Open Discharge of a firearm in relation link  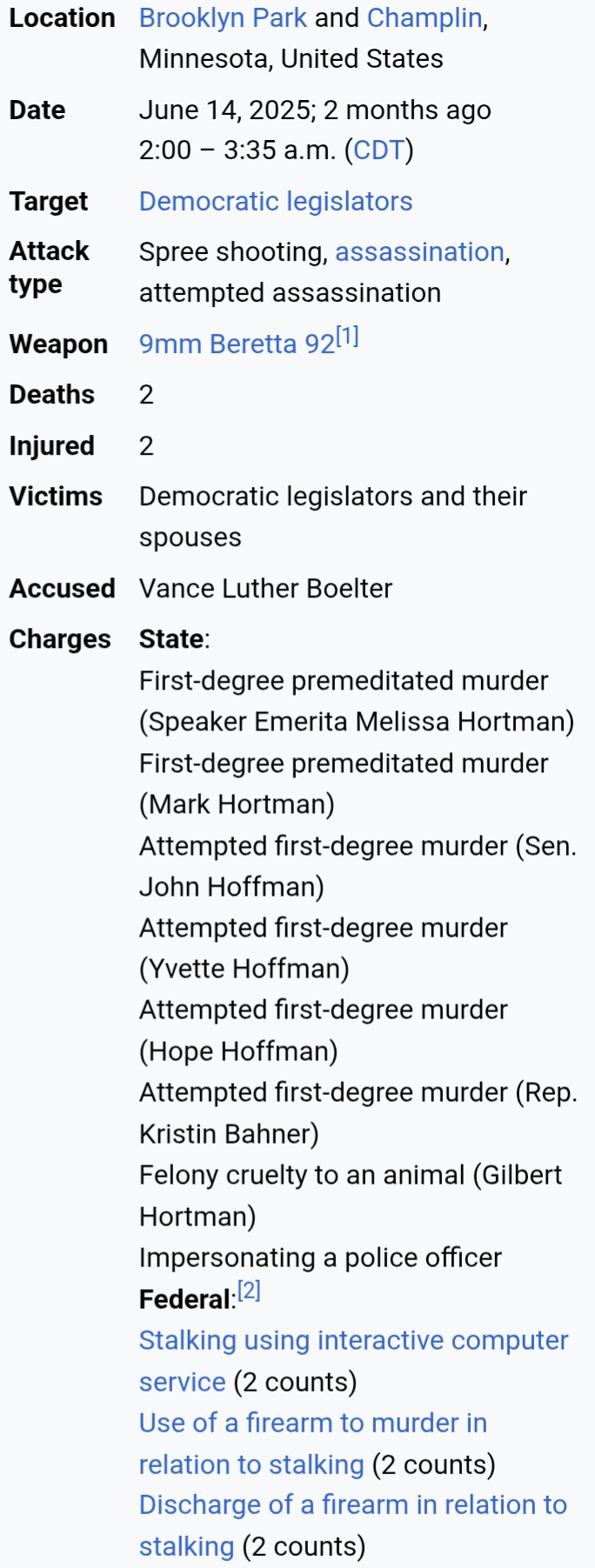pyautogui.click(x=352, y=1525)
